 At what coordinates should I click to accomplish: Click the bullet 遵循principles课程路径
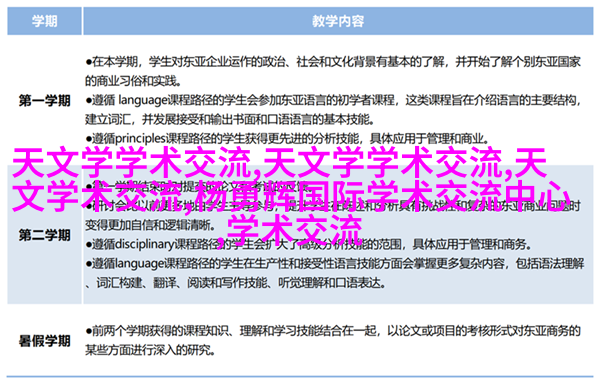pyautogui.click(x=286, y=138)
